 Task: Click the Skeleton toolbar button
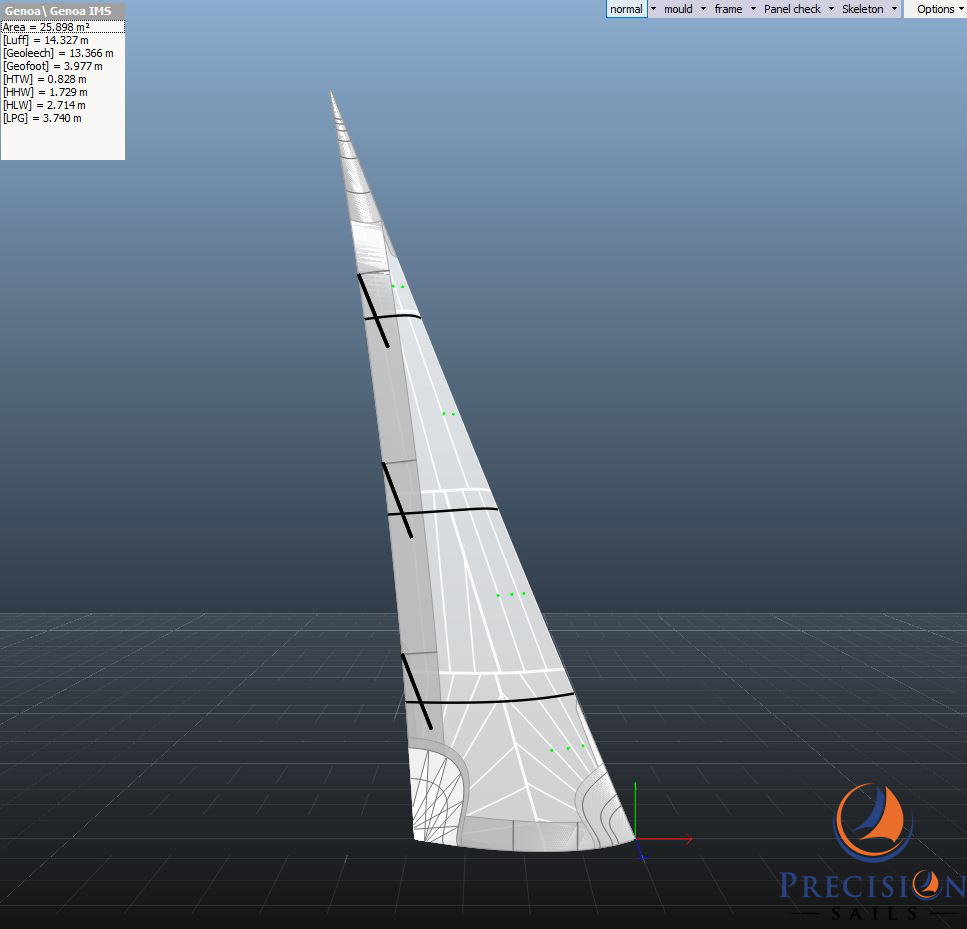pos(863,9)
